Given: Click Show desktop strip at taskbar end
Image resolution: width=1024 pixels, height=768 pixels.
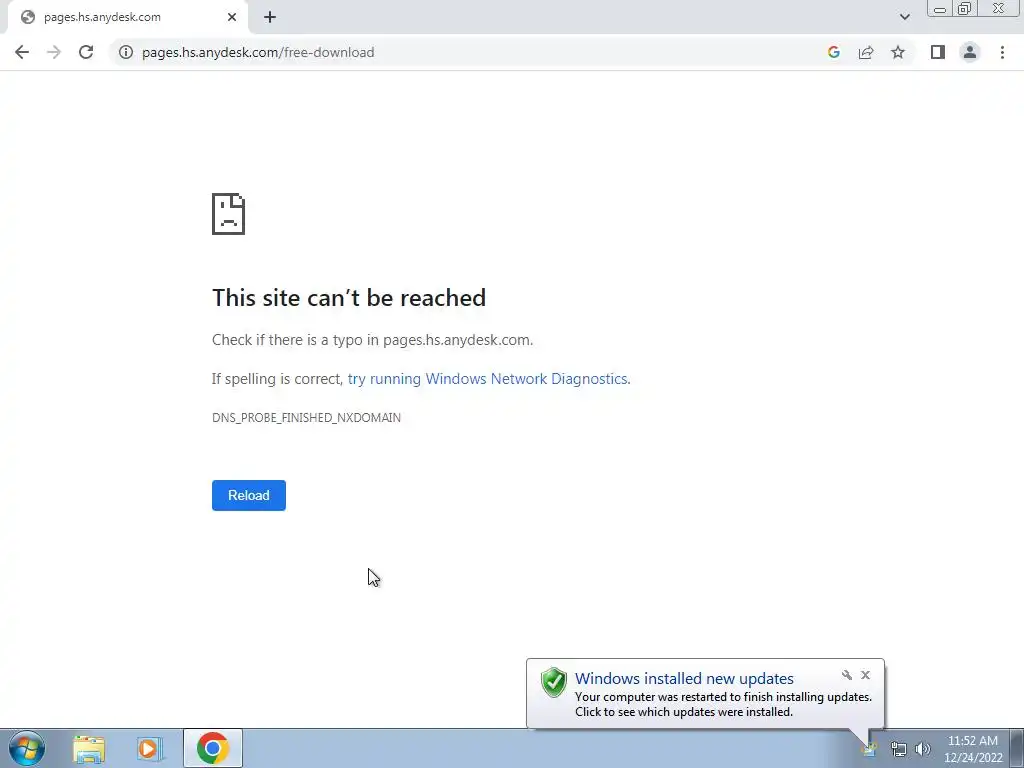Looking at the screenshot, I should (1017, 748).
